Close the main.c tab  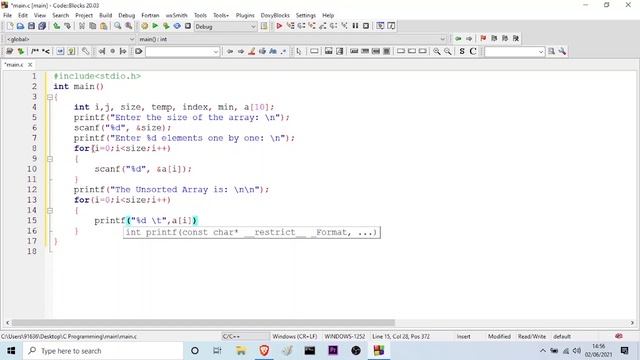(30, 64)
